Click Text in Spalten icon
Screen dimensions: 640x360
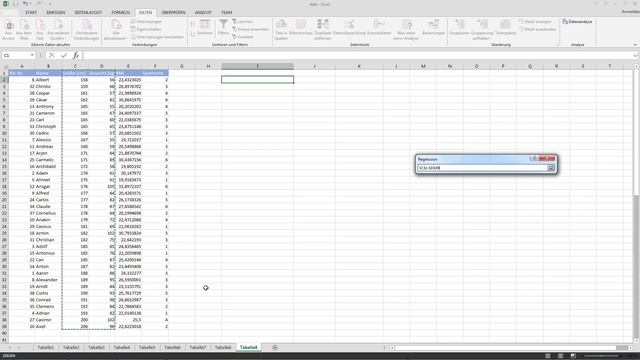[281, 29]
